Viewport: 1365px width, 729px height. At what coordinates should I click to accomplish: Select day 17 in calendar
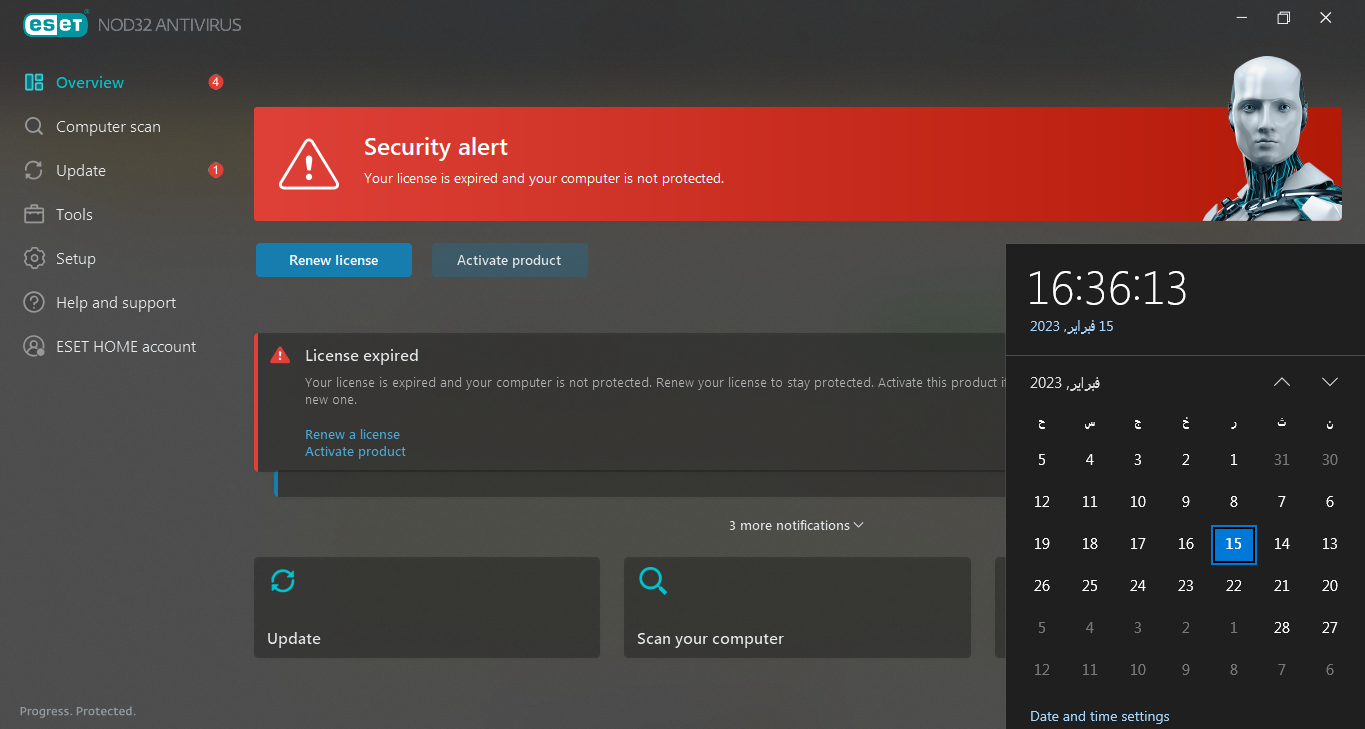click(1138, 544)
